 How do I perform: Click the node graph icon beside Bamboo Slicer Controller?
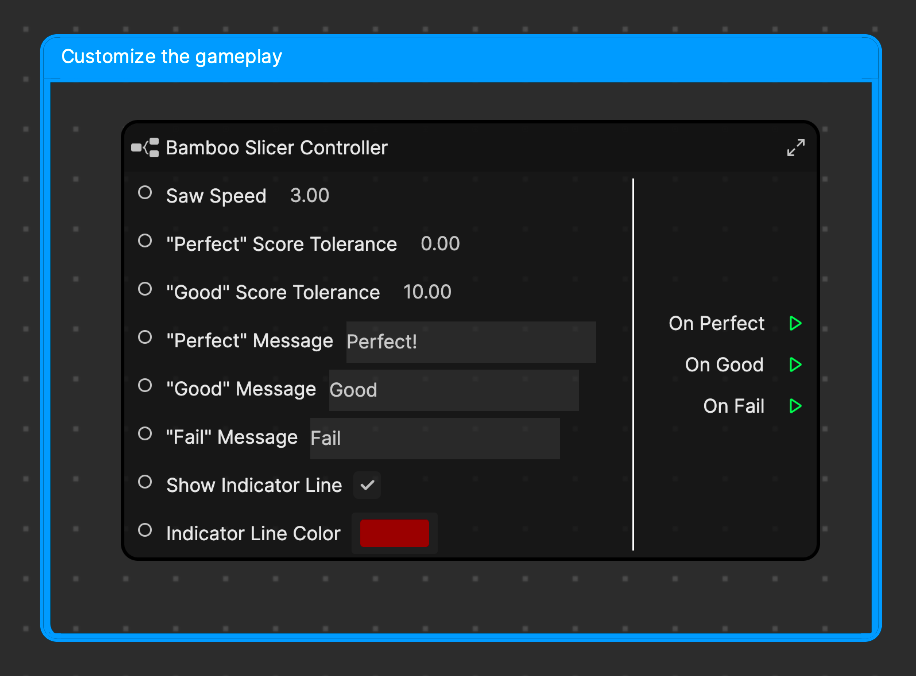[145, 148]
